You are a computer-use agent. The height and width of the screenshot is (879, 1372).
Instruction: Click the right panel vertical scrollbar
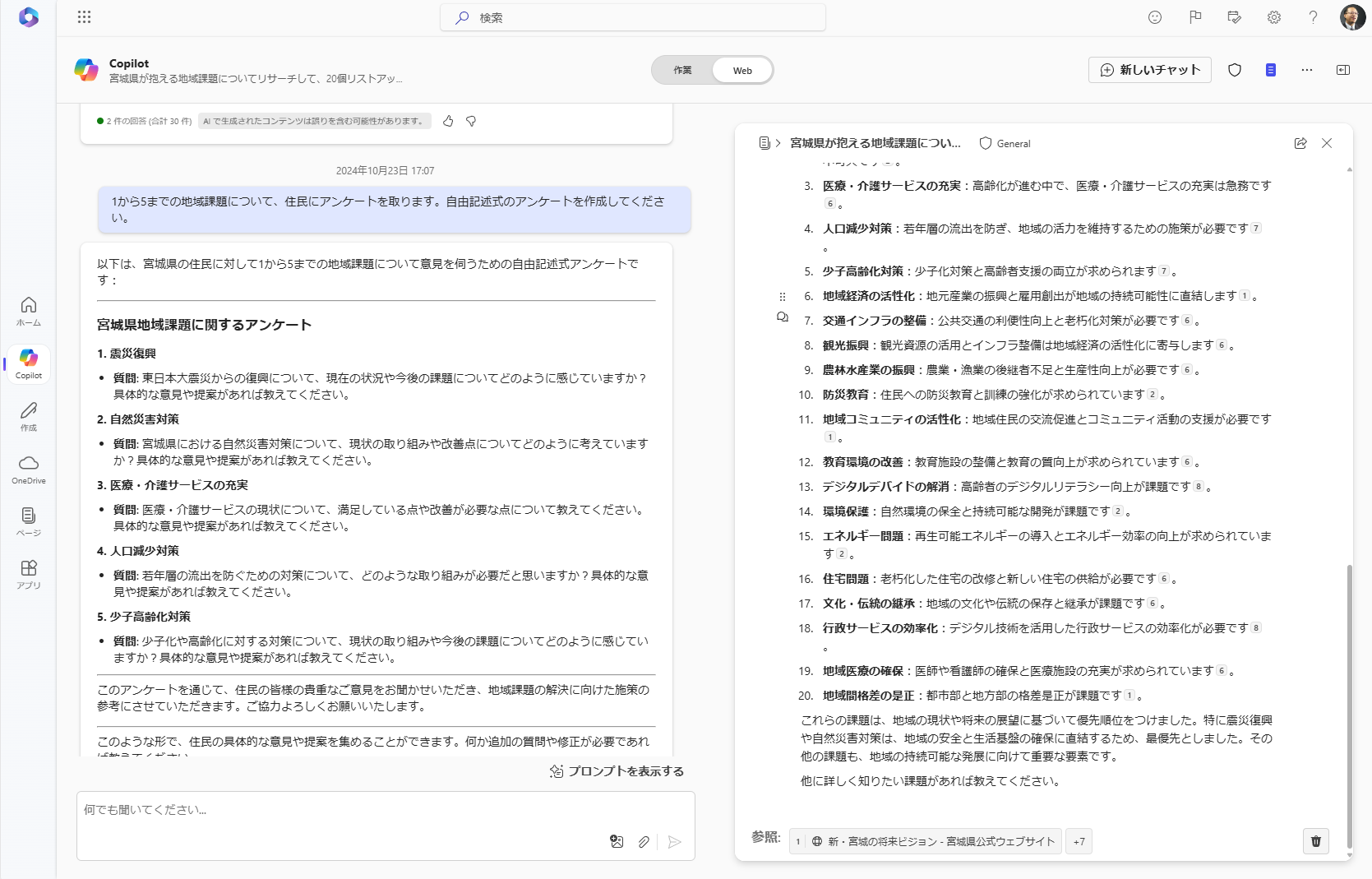pyautogui.click(x=1349, y=707)
